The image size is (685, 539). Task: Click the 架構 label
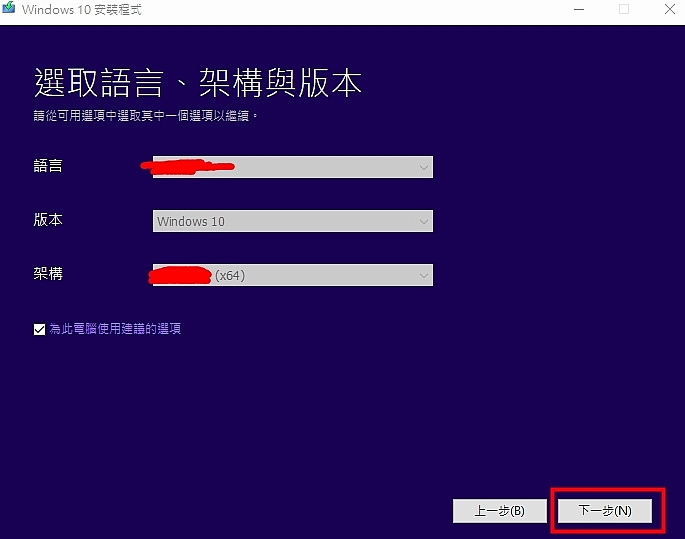[x=48, y=274]
